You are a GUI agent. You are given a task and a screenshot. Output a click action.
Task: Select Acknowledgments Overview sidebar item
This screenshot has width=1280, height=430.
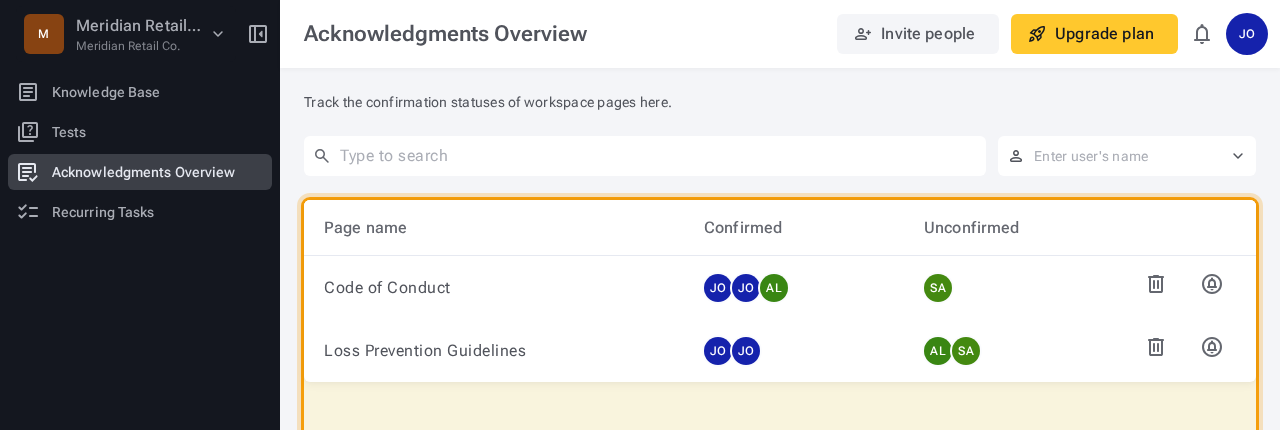coord(140,172)
